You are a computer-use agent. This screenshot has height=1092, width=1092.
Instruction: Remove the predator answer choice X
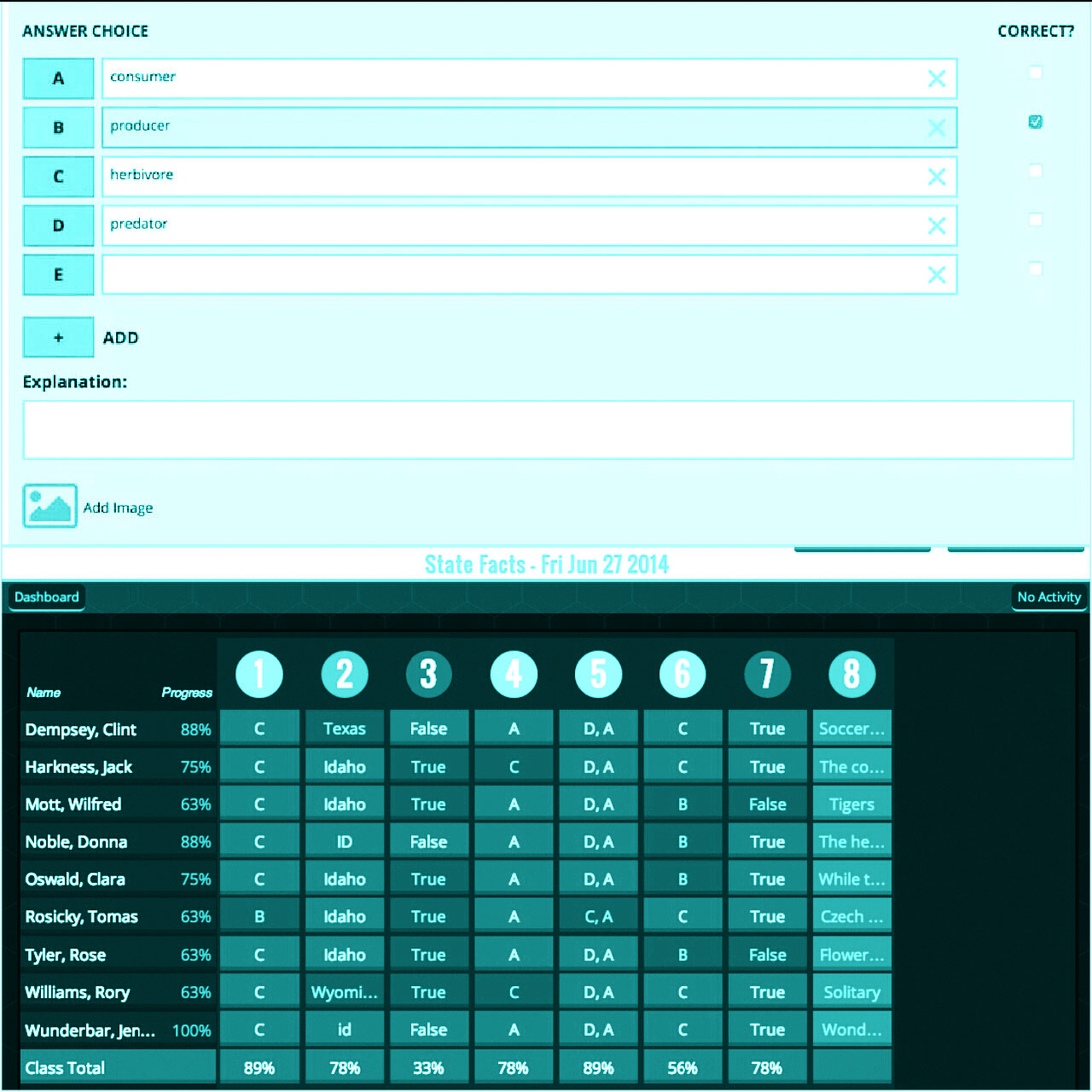(x=936, y=226)
